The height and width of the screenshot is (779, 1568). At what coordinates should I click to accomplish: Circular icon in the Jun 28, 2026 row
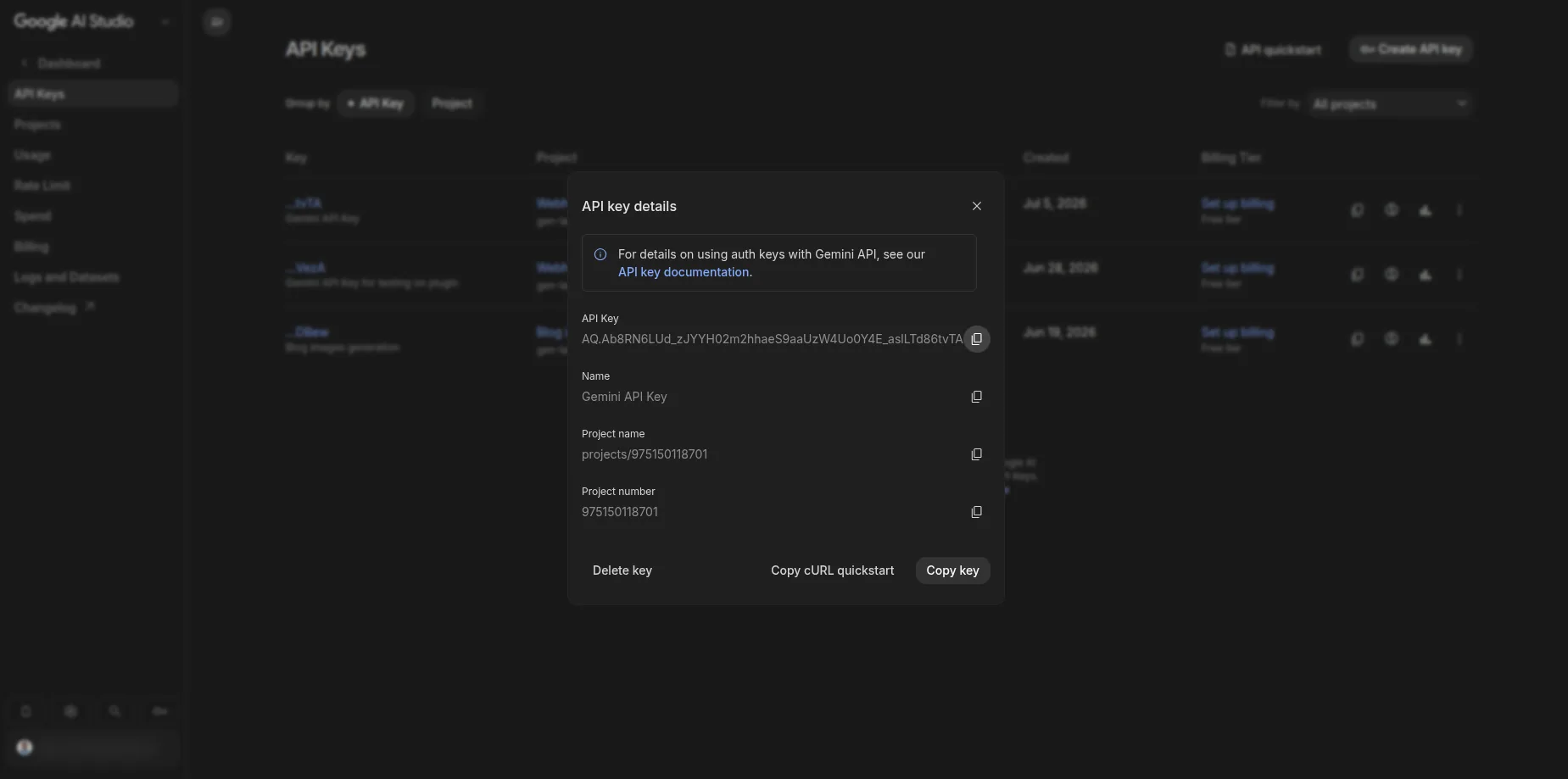1392,275
